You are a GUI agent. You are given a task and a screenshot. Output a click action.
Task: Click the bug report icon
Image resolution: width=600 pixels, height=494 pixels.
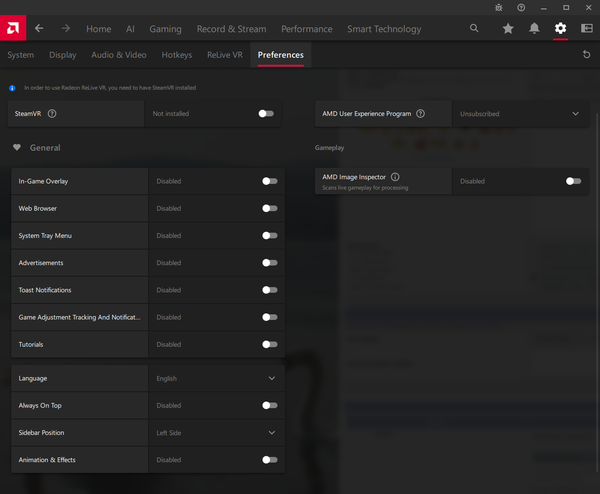tap(499, 8)
